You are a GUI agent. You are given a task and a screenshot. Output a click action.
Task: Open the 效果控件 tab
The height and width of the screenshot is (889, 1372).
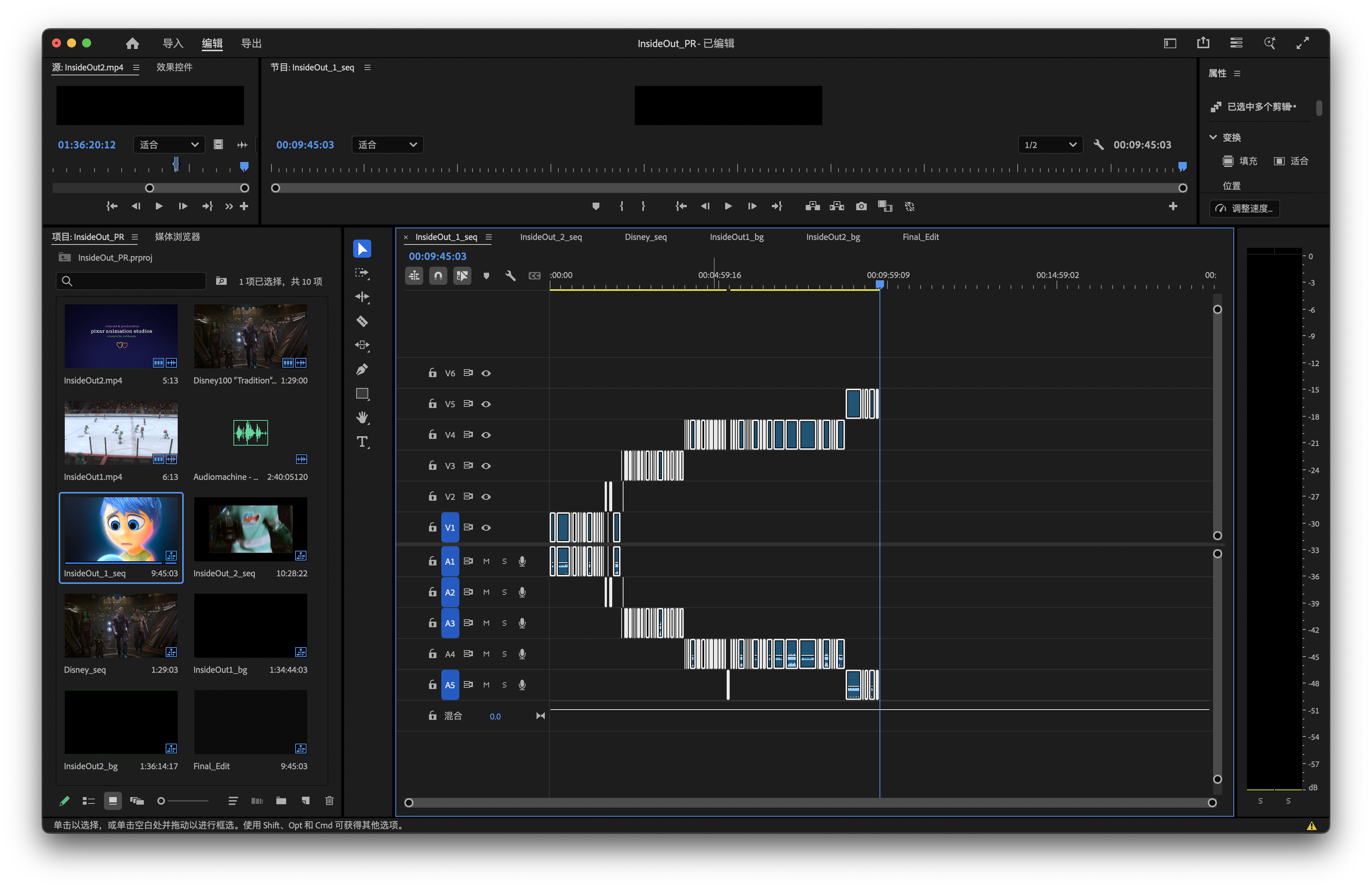pos(174,67)
